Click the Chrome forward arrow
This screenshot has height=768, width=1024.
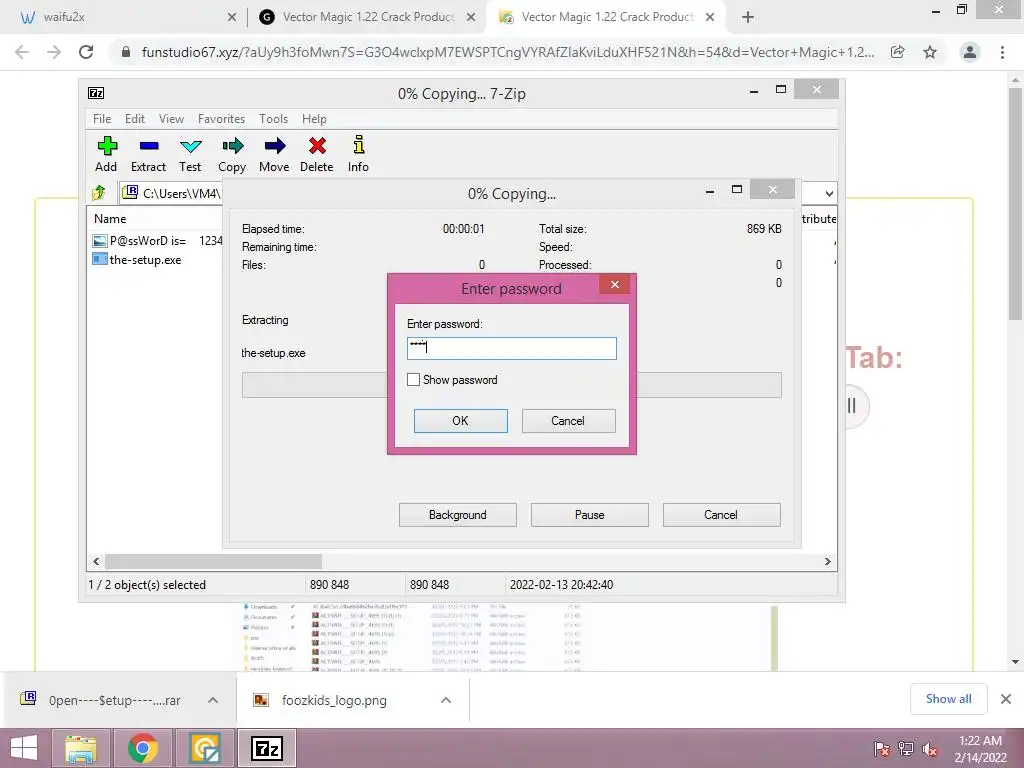click(x=54, y=52)
